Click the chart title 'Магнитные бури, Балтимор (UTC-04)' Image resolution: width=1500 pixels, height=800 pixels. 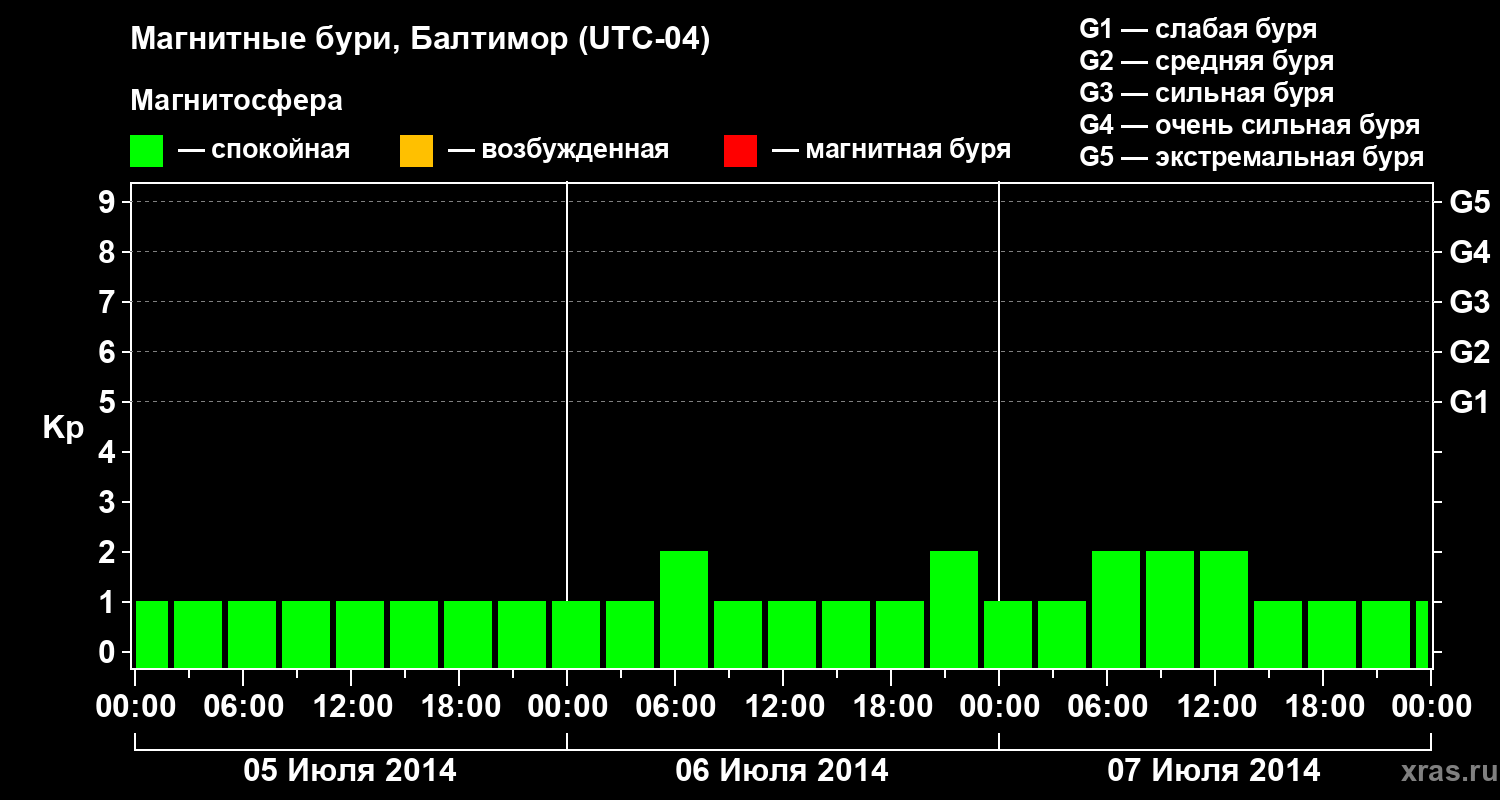[420, 41]
